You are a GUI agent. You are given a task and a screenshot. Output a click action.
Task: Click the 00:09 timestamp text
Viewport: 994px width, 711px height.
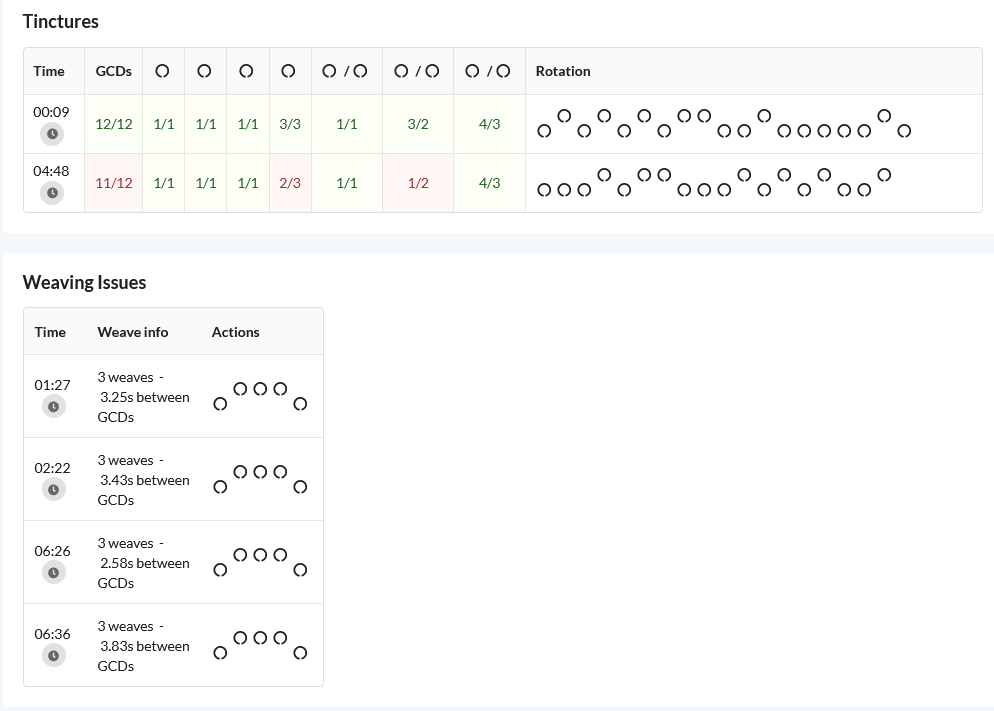[51, 112]
